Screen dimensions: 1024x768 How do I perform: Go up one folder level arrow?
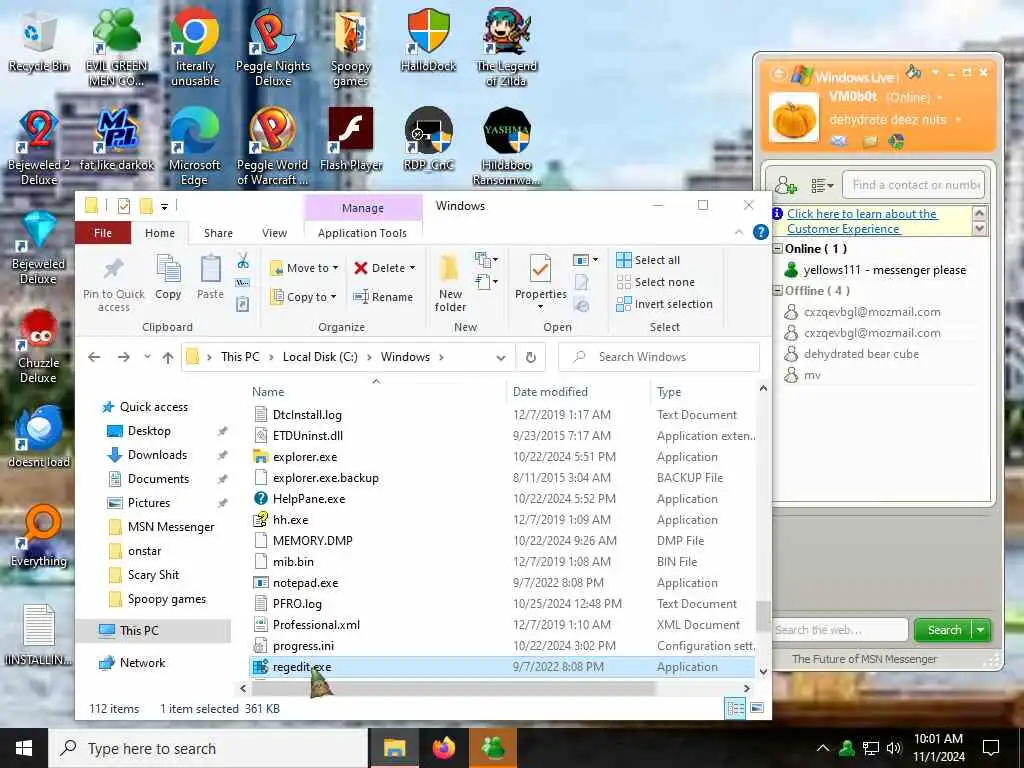[168, 357]
